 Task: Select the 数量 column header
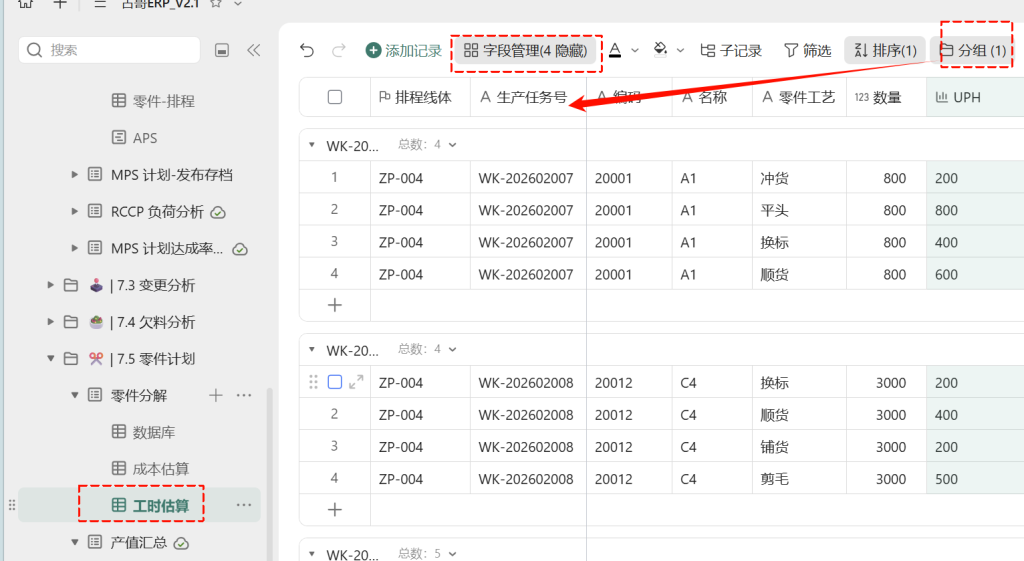pos(886,97)
